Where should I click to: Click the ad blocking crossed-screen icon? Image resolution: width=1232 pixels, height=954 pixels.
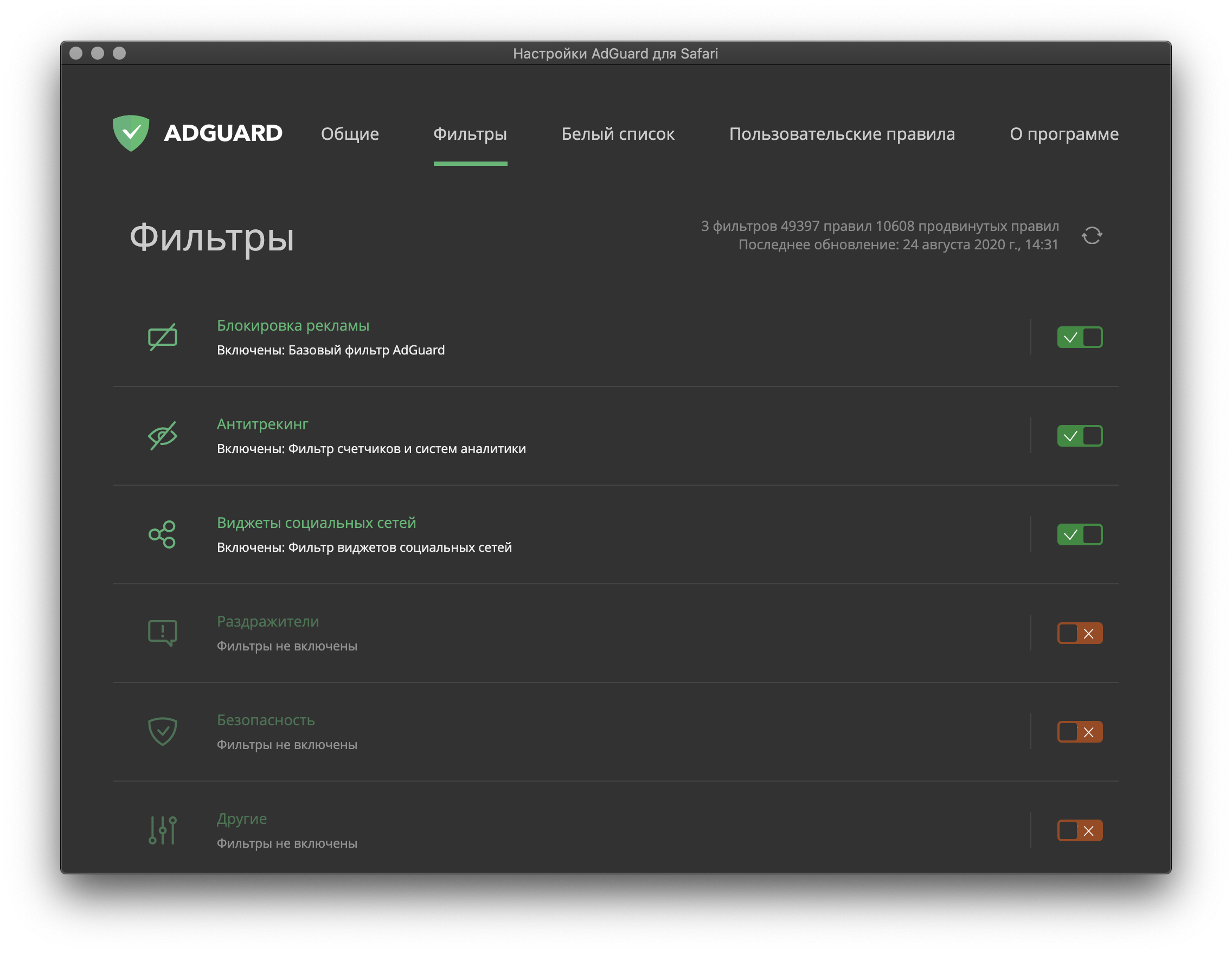point(163,337)
